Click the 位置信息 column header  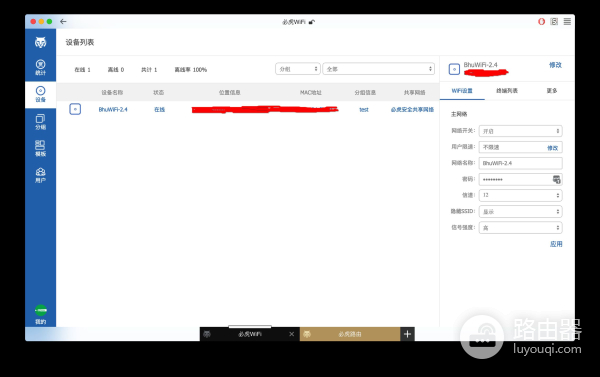pyautogui.click(x=230, y=92)
